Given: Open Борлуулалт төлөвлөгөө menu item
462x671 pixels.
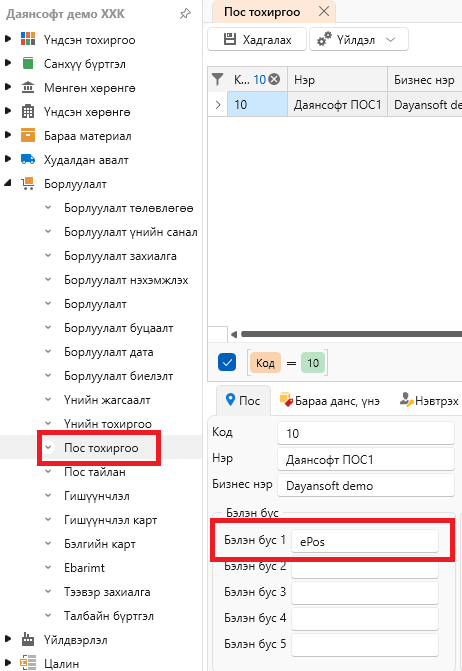Looking at the screenshot, I should 128,208.
